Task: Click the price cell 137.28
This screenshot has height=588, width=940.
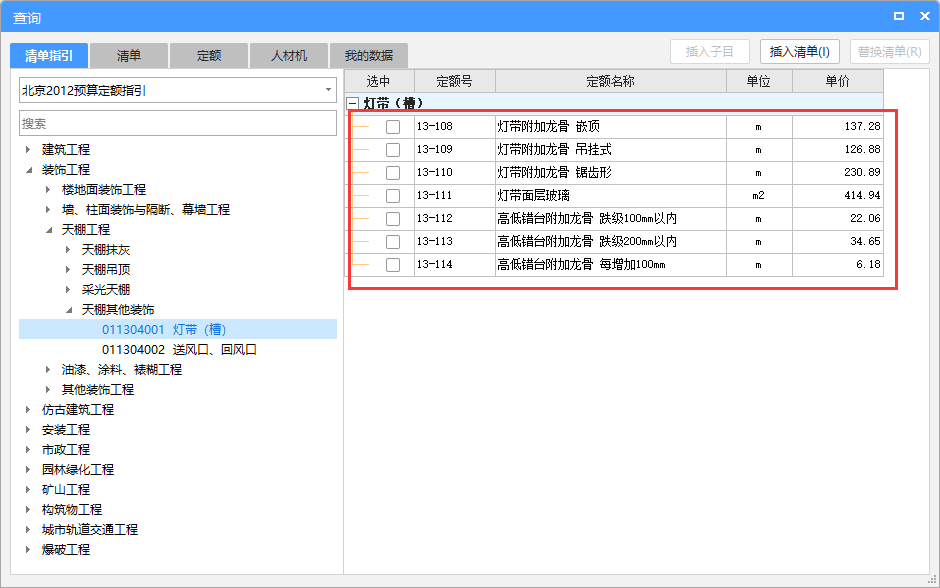Action: [x=837, y=126]
